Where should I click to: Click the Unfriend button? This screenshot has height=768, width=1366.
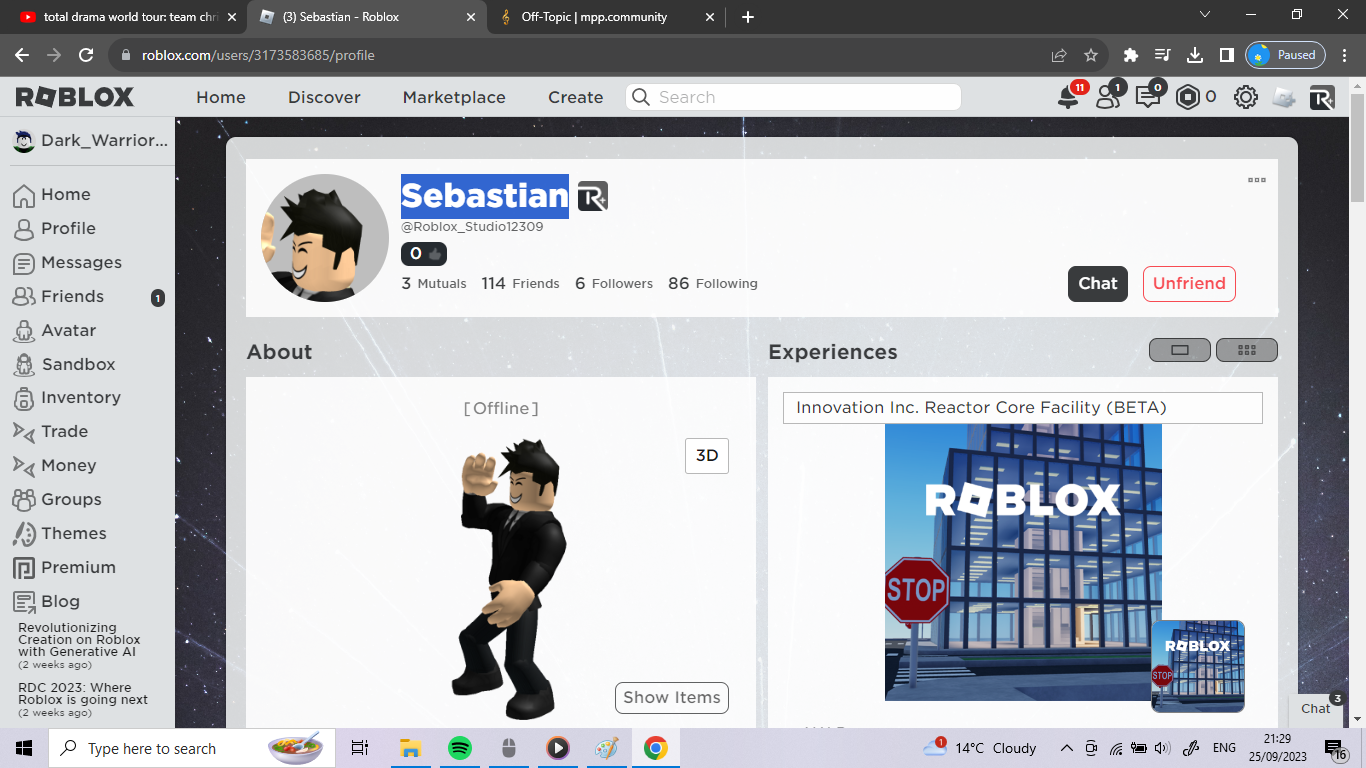click(x=1189, y=283)
